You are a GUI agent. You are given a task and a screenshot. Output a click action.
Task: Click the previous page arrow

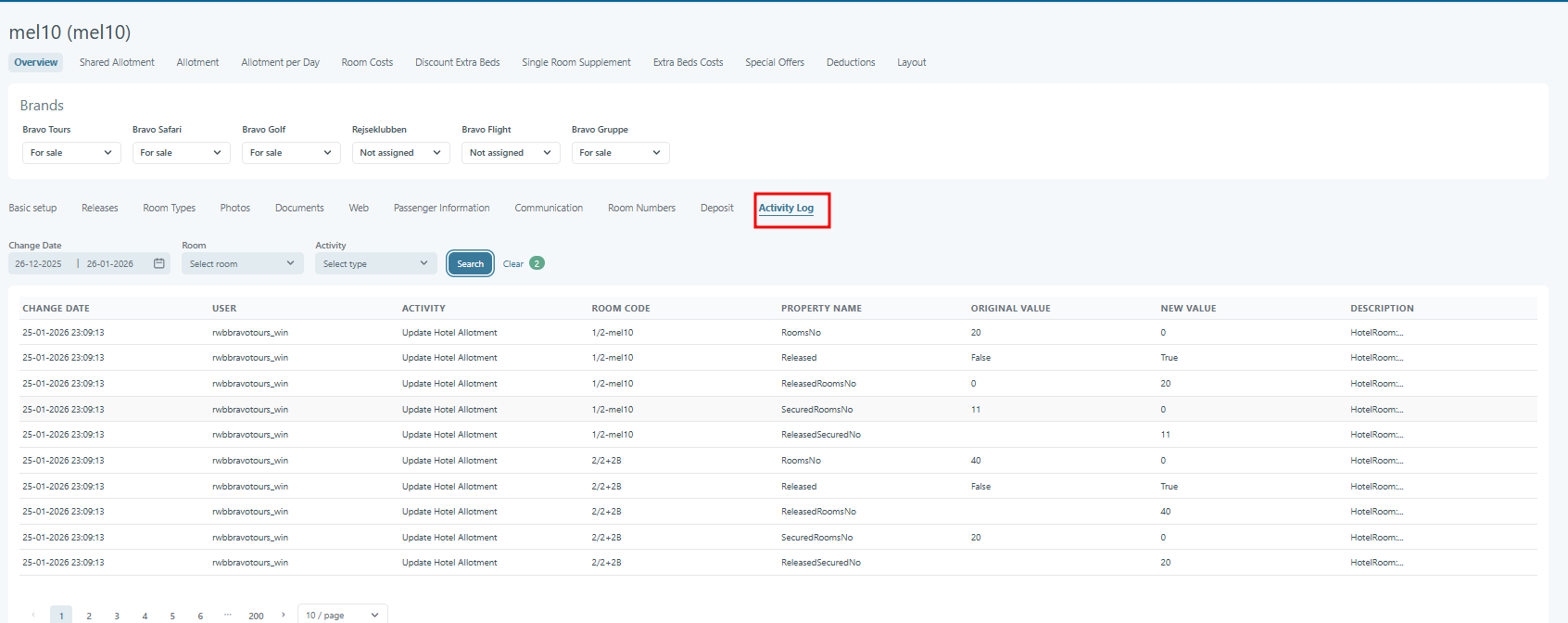[33, 615]
